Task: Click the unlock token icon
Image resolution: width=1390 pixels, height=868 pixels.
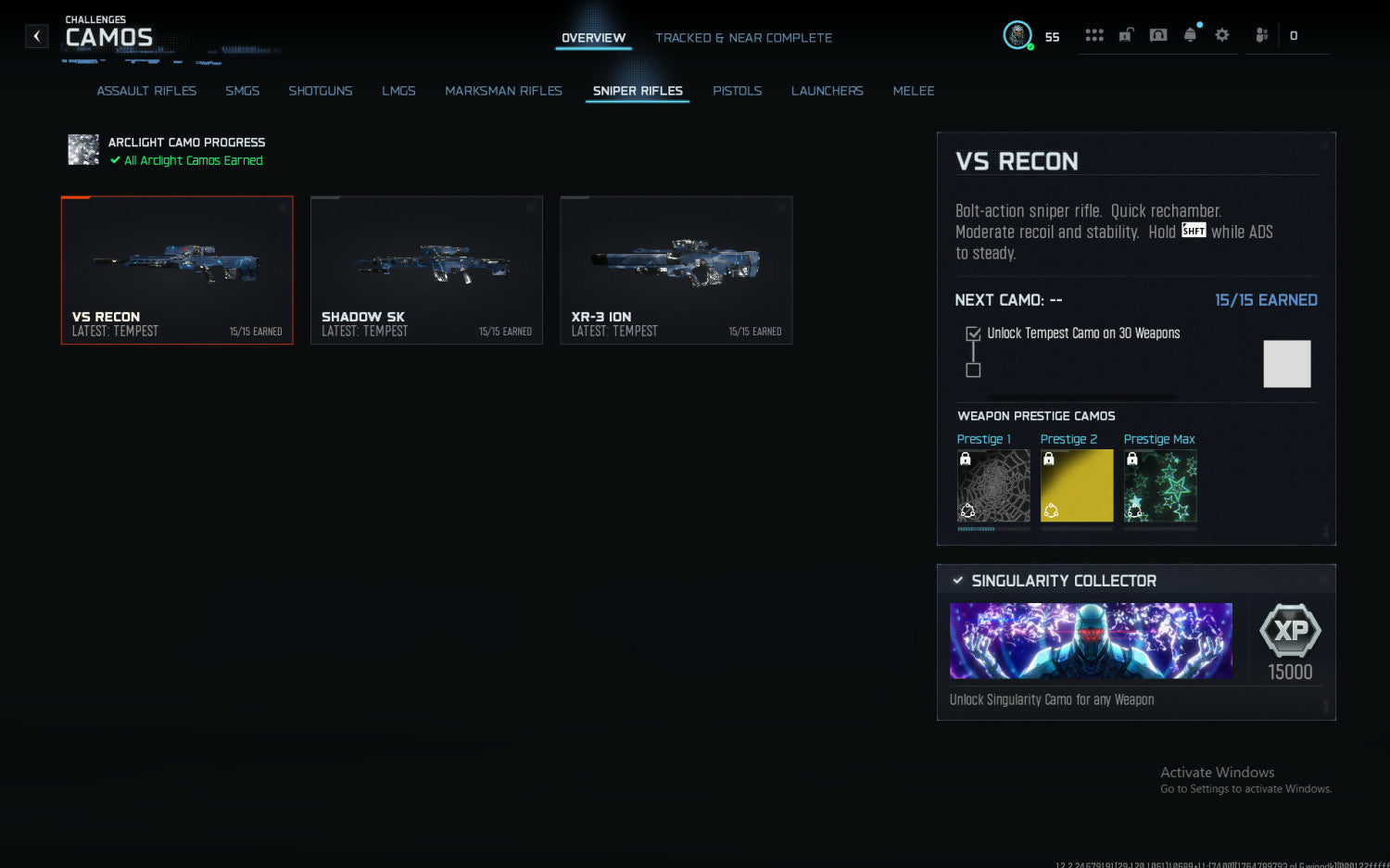Action: tap(1126, 35)
